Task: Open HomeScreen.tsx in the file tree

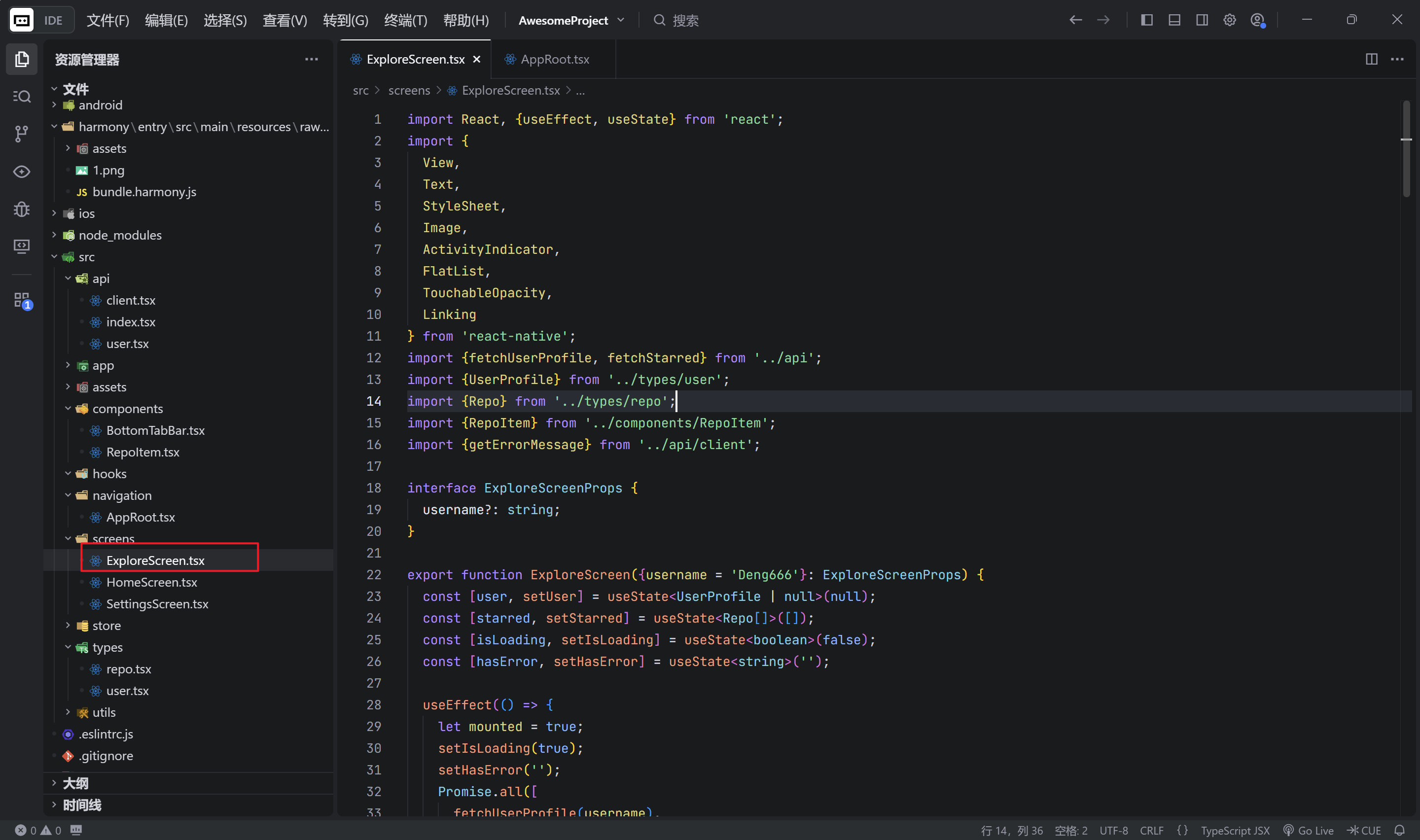Action: pos(151,582)
